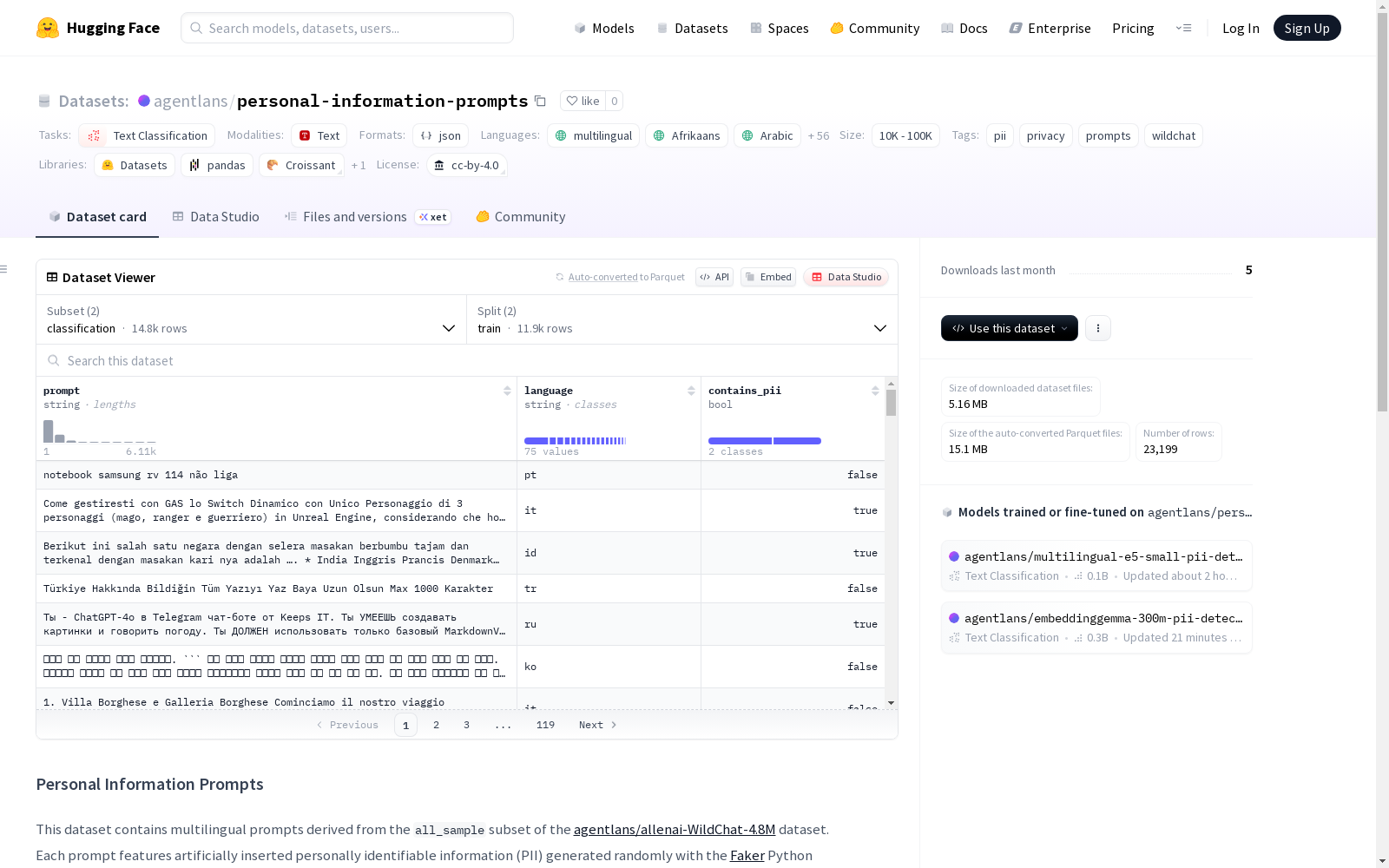The height and width of the screenshot is (868, 1389).
Task: Open Data Studio from viewer header
Action: click(846, 277)
